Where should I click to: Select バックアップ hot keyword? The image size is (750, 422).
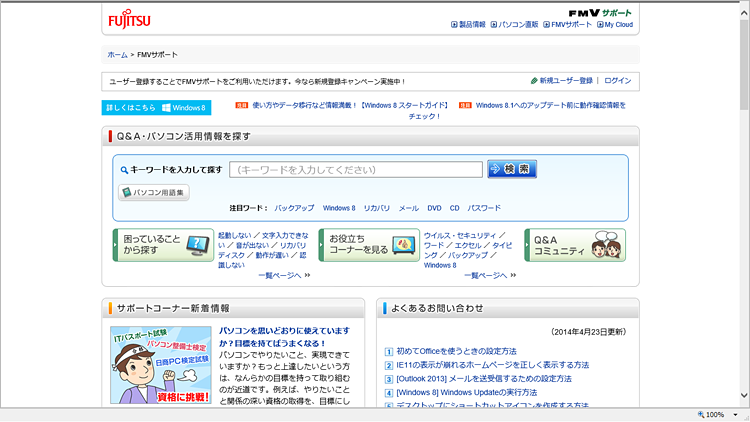click(x=294, y=208)
